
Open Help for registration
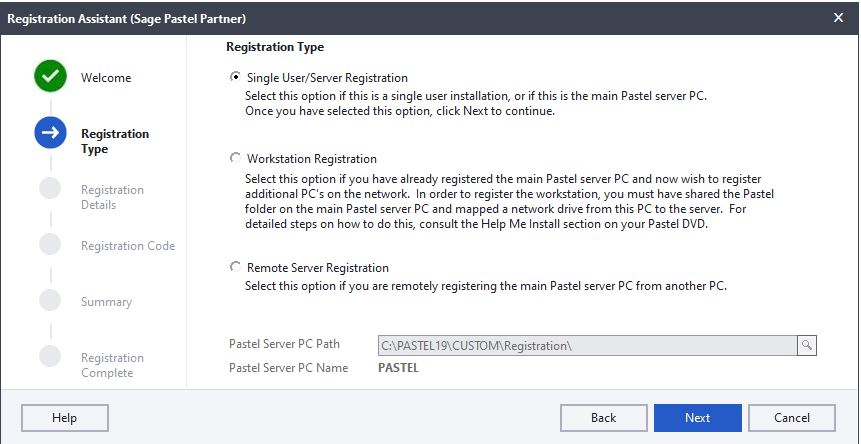tap(65, 418)
